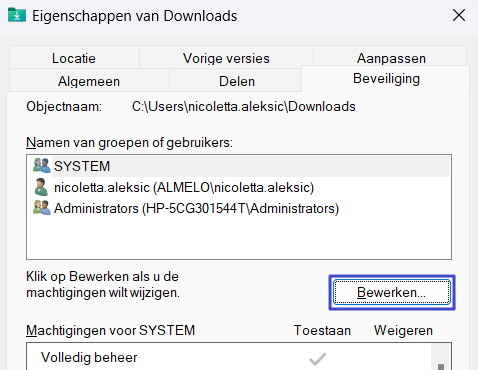Click the Objectnaam path text
The width and height of the screenshot is (478, 370).
(244, 107)
